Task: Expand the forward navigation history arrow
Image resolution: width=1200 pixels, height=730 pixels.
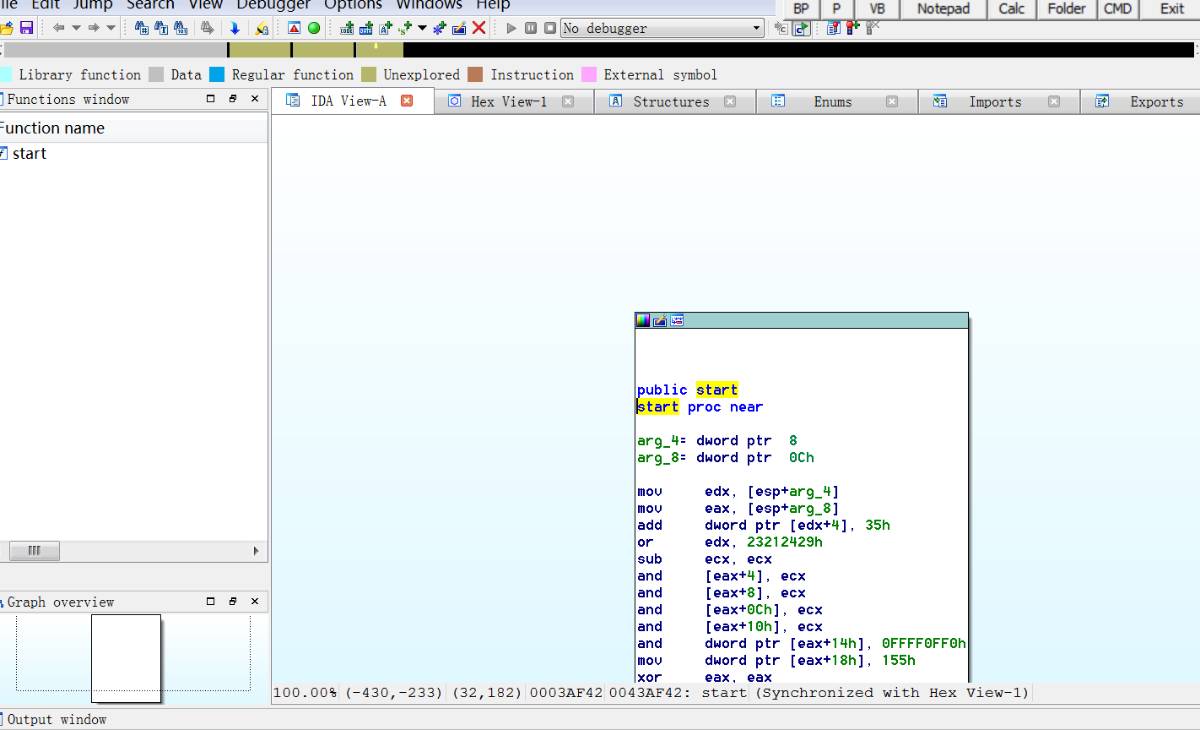Action: coord(110,28)
